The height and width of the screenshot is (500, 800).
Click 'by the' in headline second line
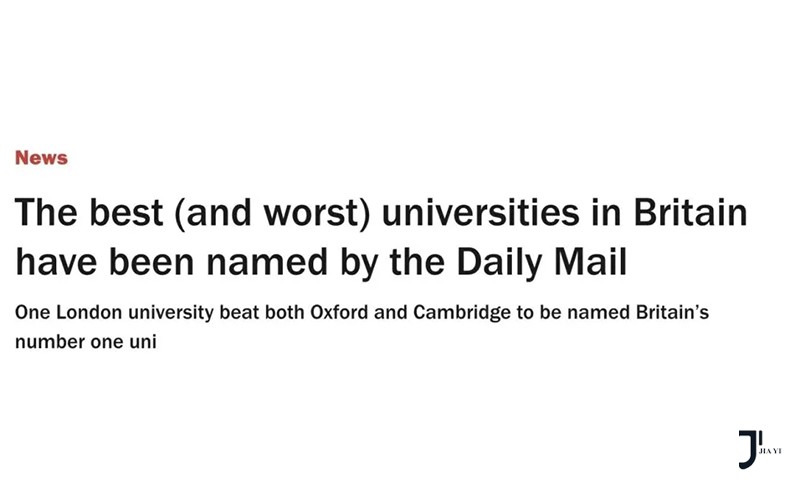[x=392, y=263]
